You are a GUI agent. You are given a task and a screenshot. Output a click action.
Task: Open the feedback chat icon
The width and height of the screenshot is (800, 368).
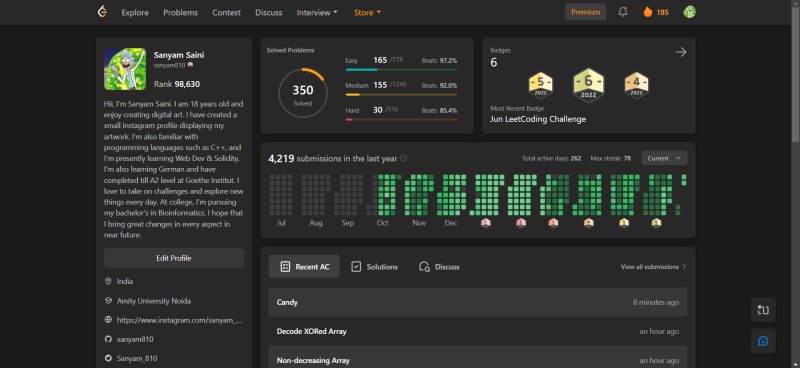(763, 341)
